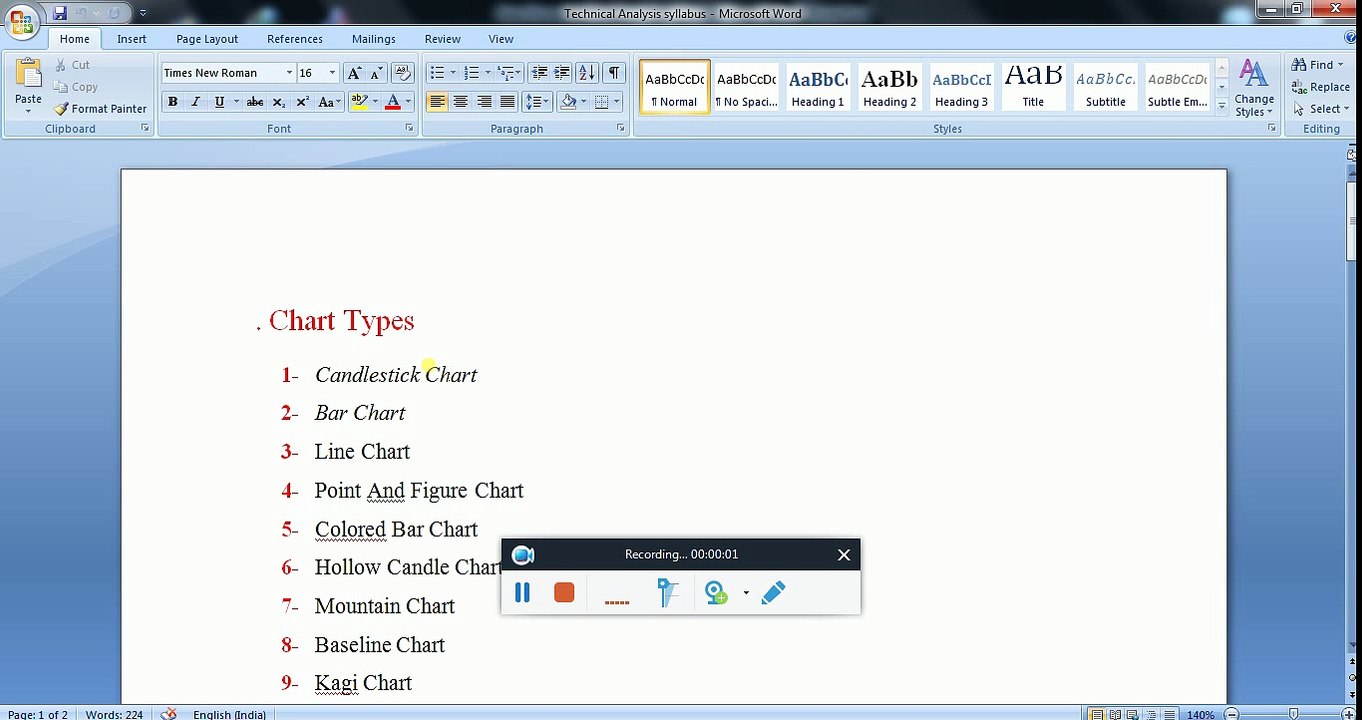Click the text highlight color marker
The height and width of the screenshot is (720, 1362).
[359, 102]
